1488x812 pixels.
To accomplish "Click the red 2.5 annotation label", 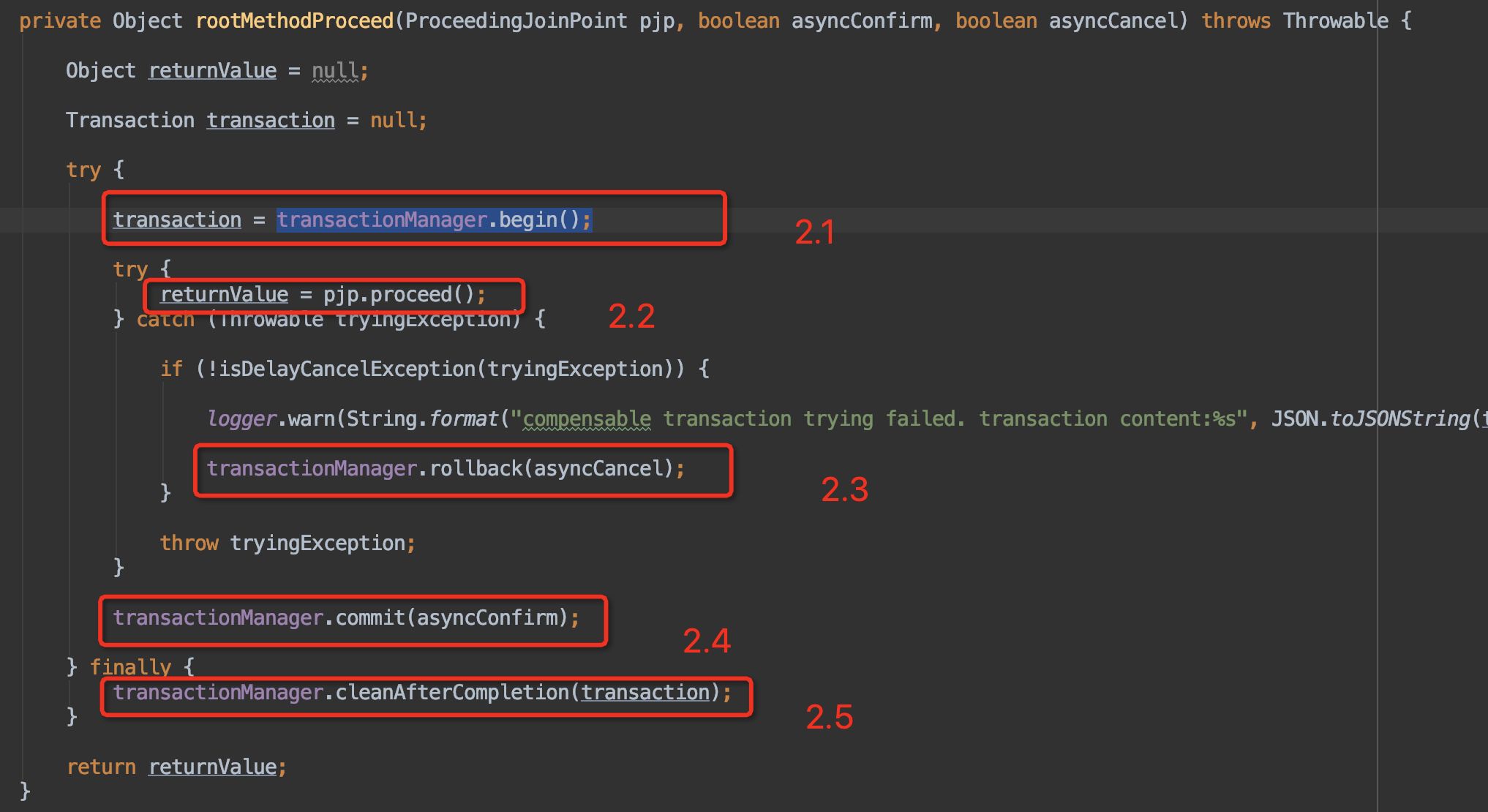I will click(x=829, y=717).
